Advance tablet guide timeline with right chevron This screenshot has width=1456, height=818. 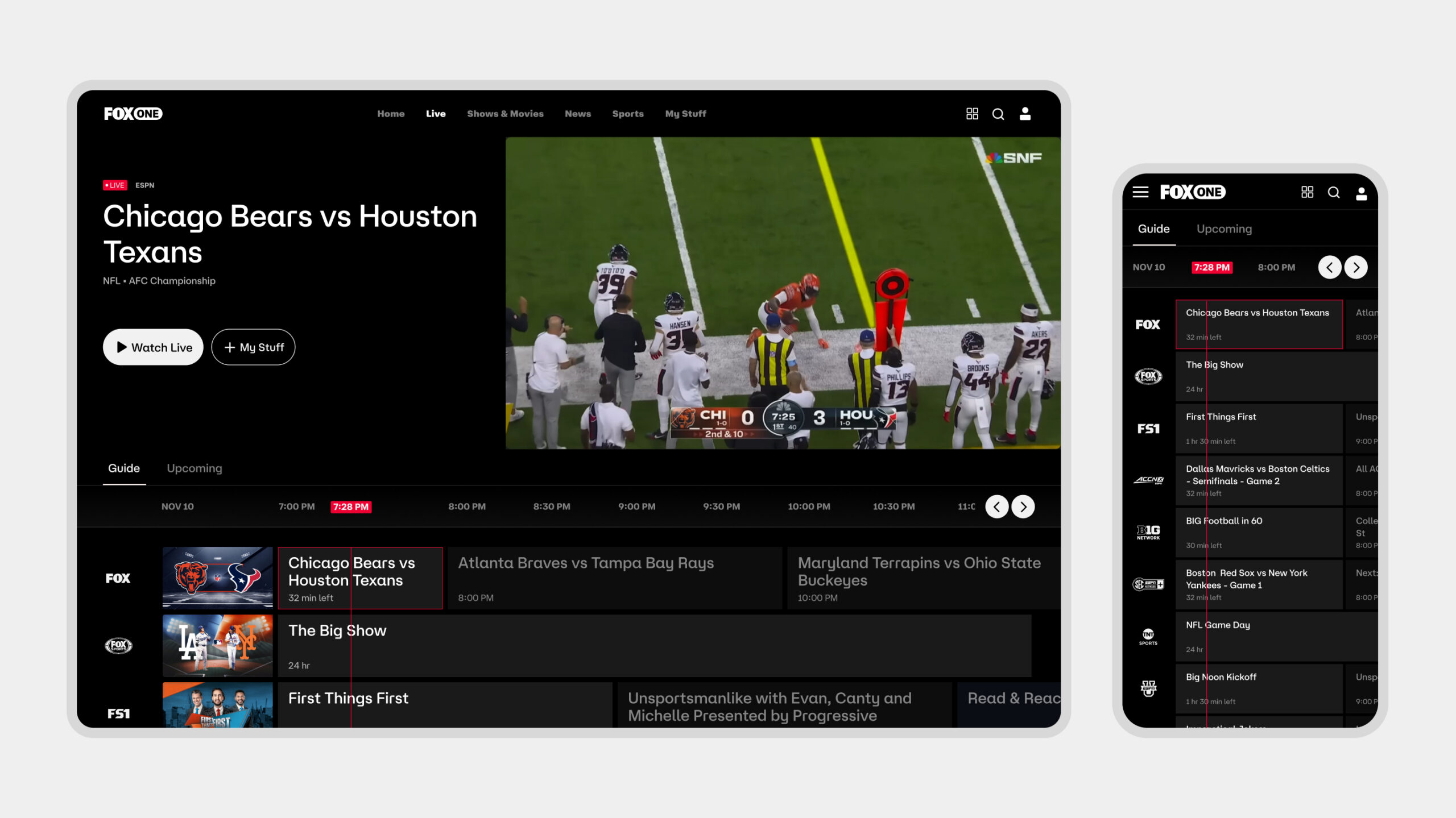(x=1023, y=506)
